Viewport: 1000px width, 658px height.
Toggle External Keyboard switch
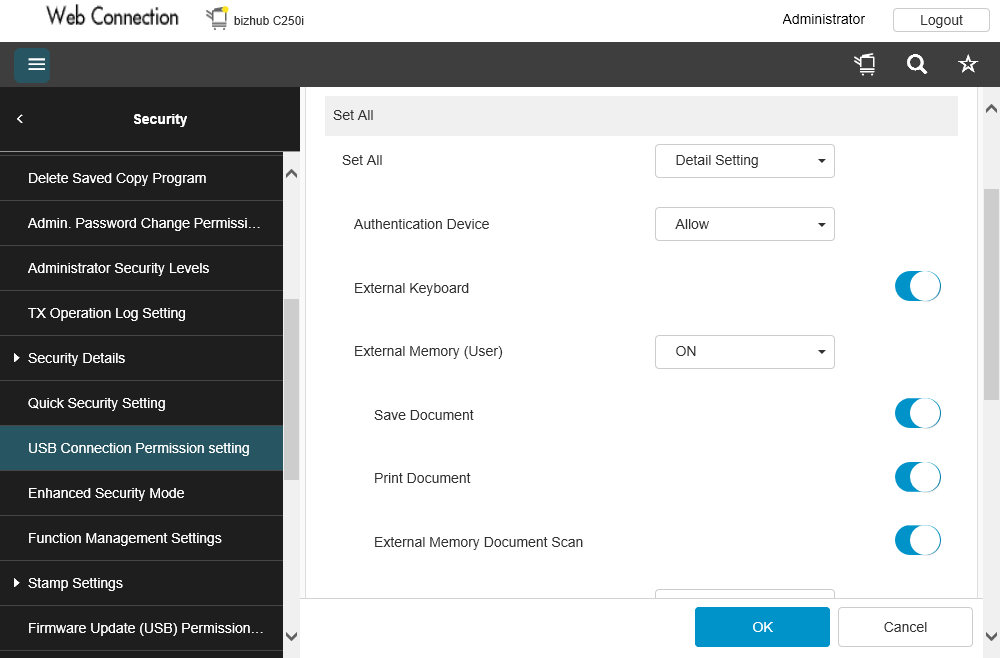click(917, 287)
